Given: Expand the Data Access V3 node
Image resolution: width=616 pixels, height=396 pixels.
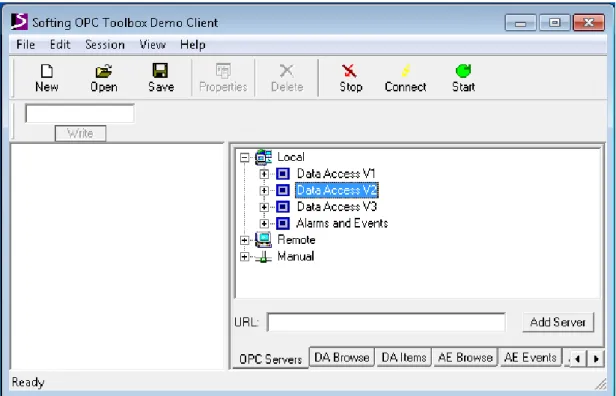Looking at the screenshot, I should 264,207.
